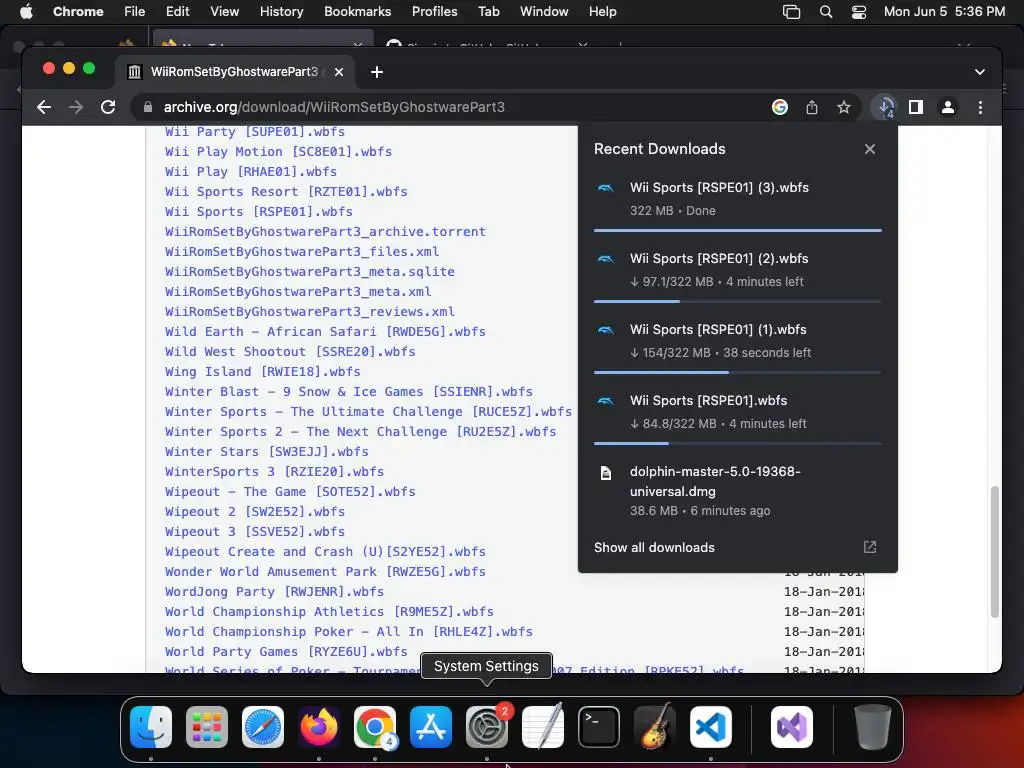Viewport: 1024px width, 768px height.
Task: Open Show all downloads external icon
Action: pyautogui.click(x=869, y=547)
